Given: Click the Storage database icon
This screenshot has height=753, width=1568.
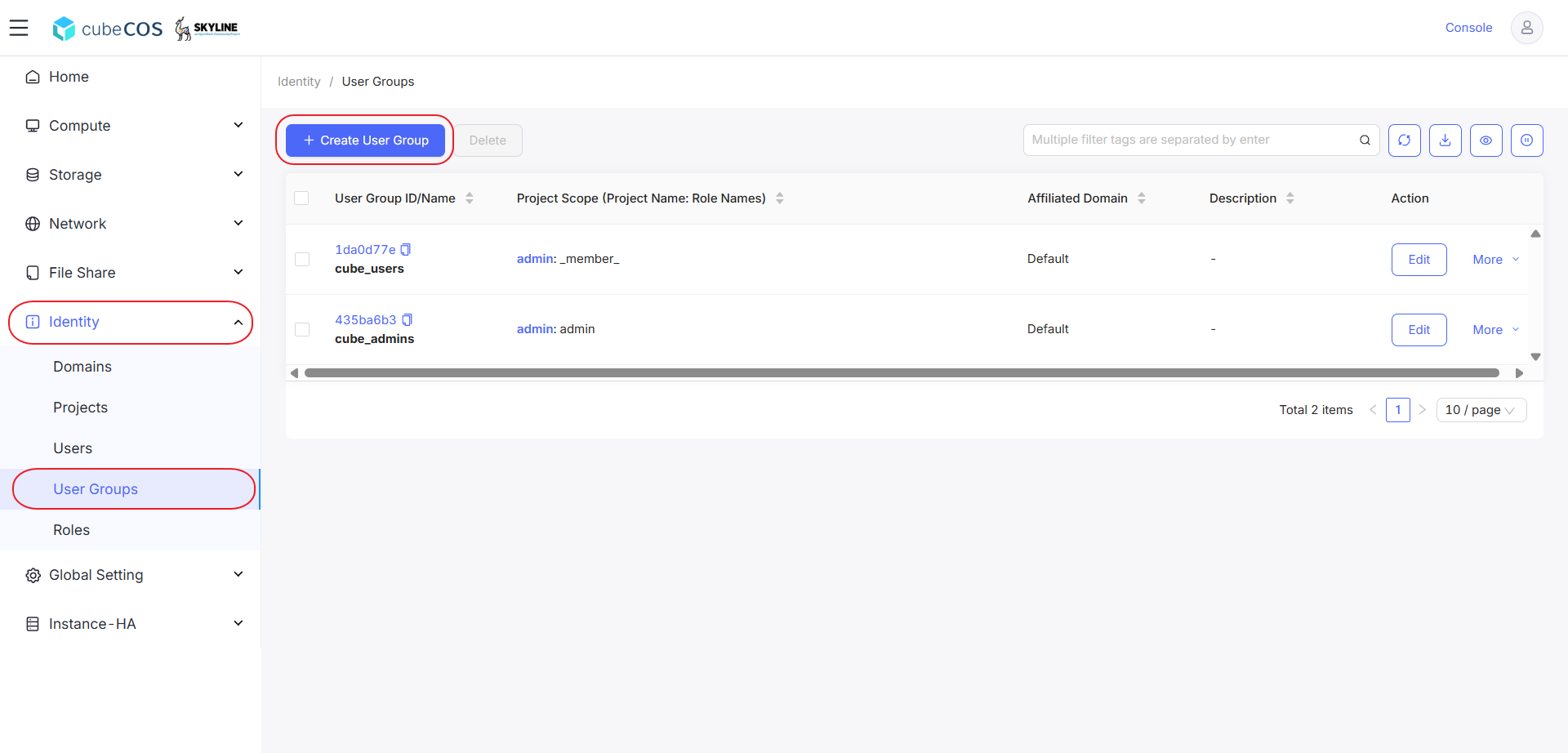Looking at the screenshot, I should click(33, 175).
